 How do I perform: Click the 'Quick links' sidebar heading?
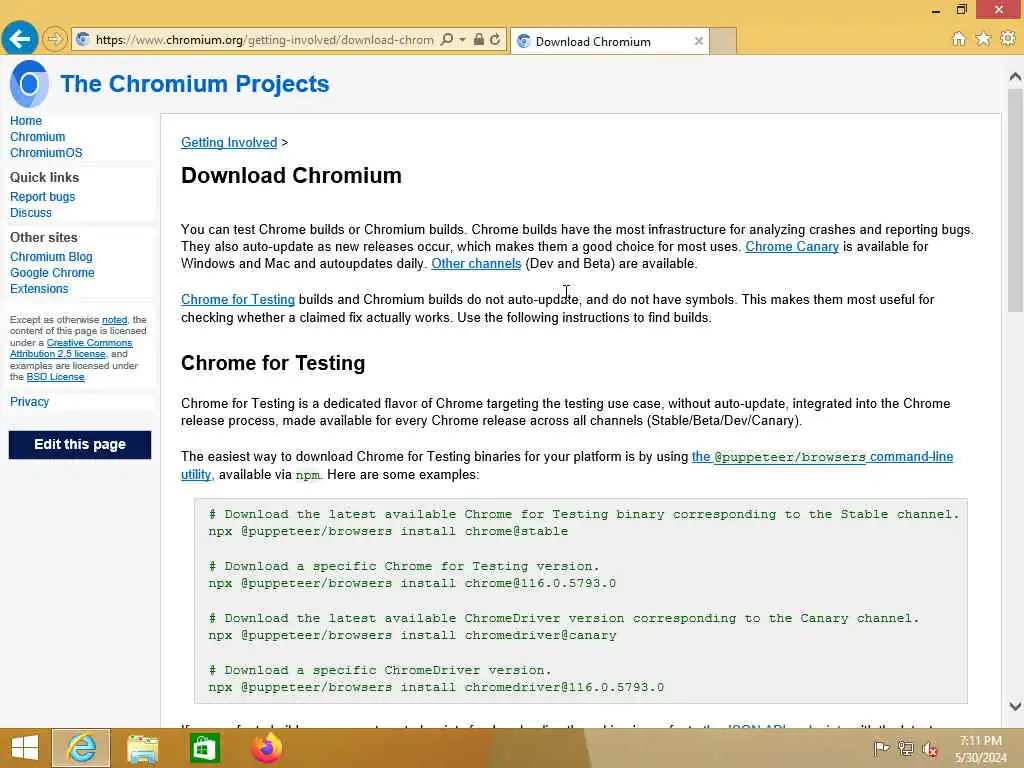[44, 178]
